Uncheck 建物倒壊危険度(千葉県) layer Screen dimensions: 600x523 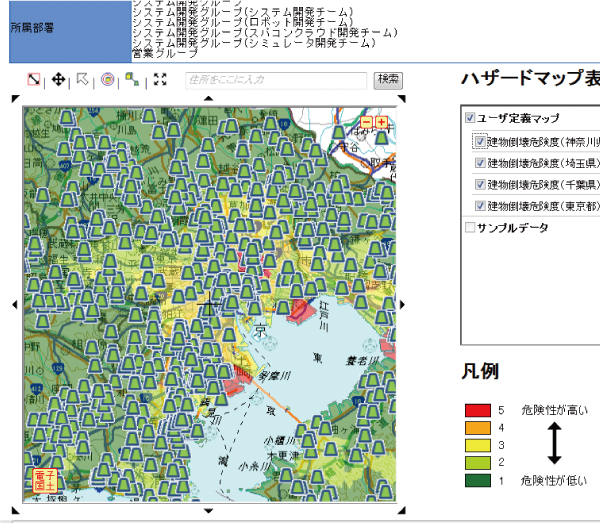point(480,184)
